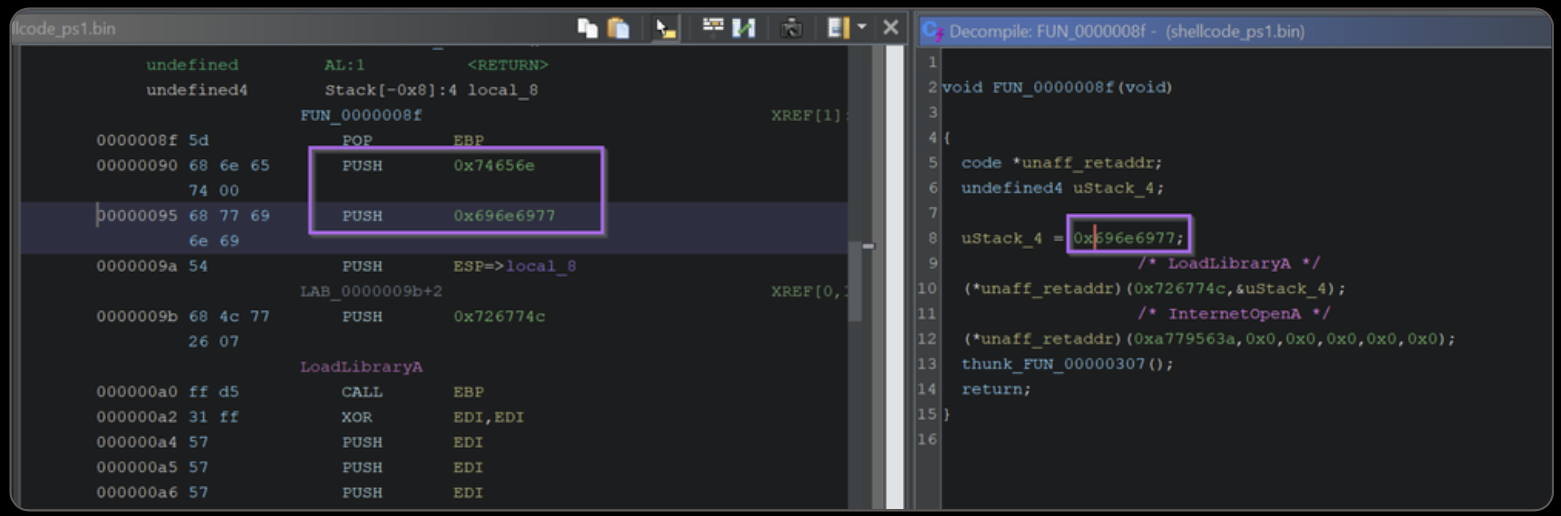
Task: Open the browser field formatter icon
Action: point(712,28)
